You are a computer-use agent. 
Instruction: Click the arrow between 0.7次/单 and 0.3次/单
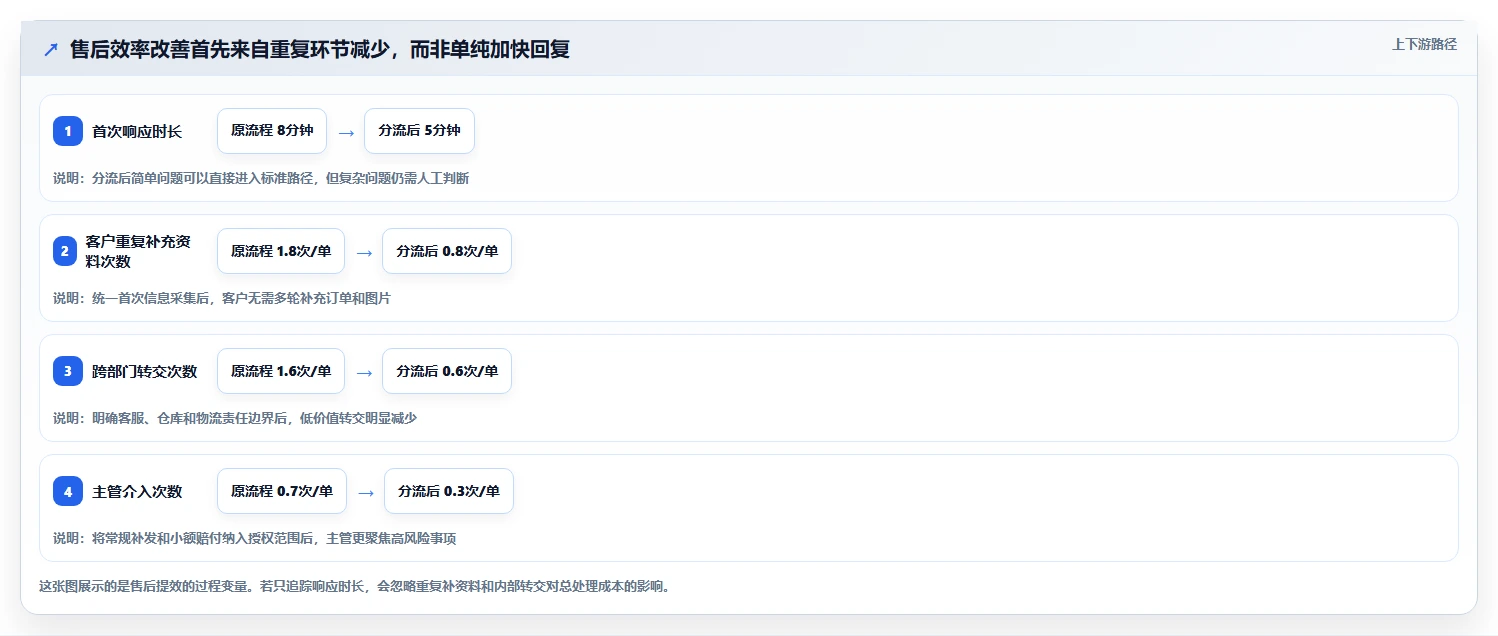click(x=366, y=492)
